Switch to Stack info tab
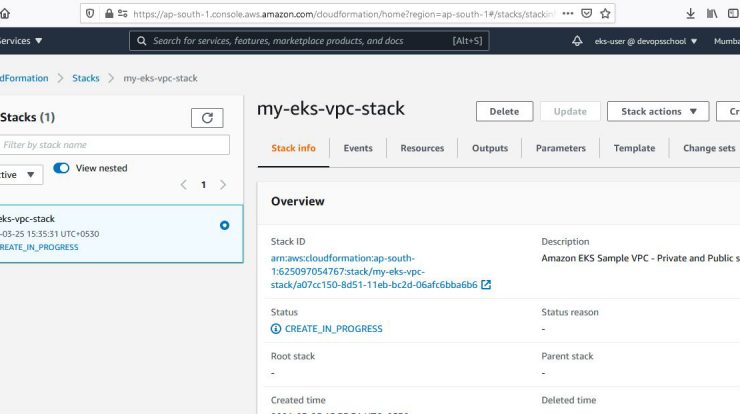 293,148
